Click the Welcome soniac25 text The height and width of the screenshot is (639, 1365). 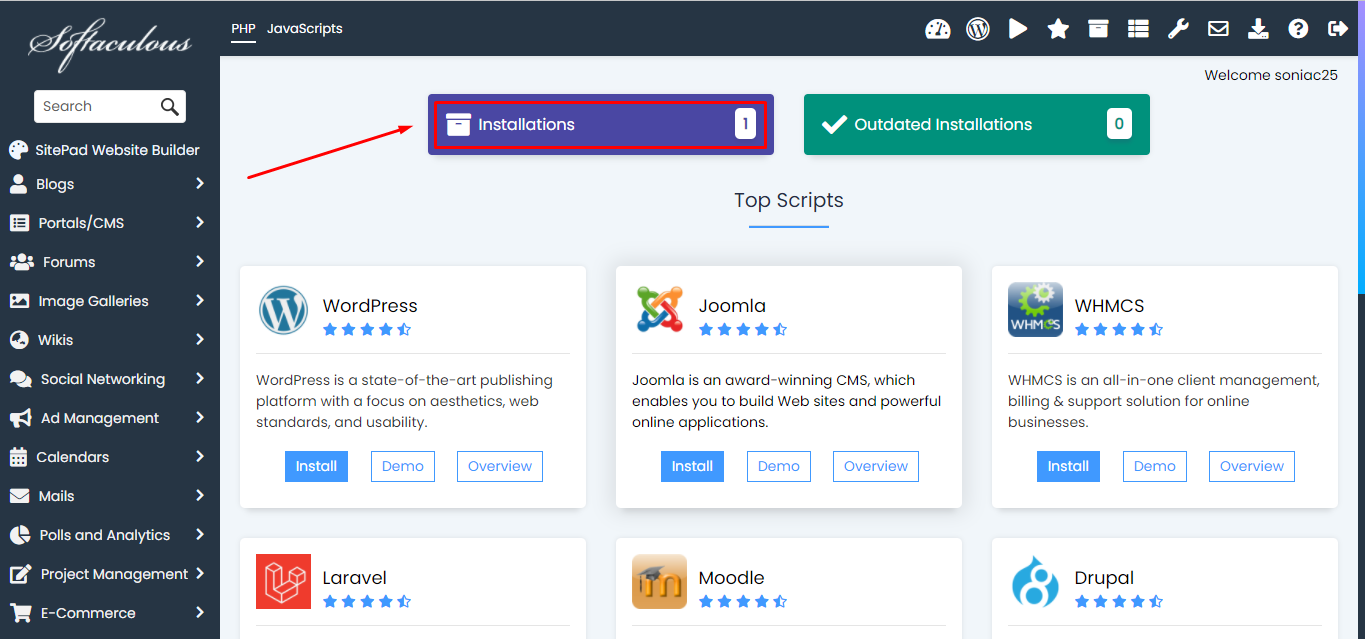1271,75
